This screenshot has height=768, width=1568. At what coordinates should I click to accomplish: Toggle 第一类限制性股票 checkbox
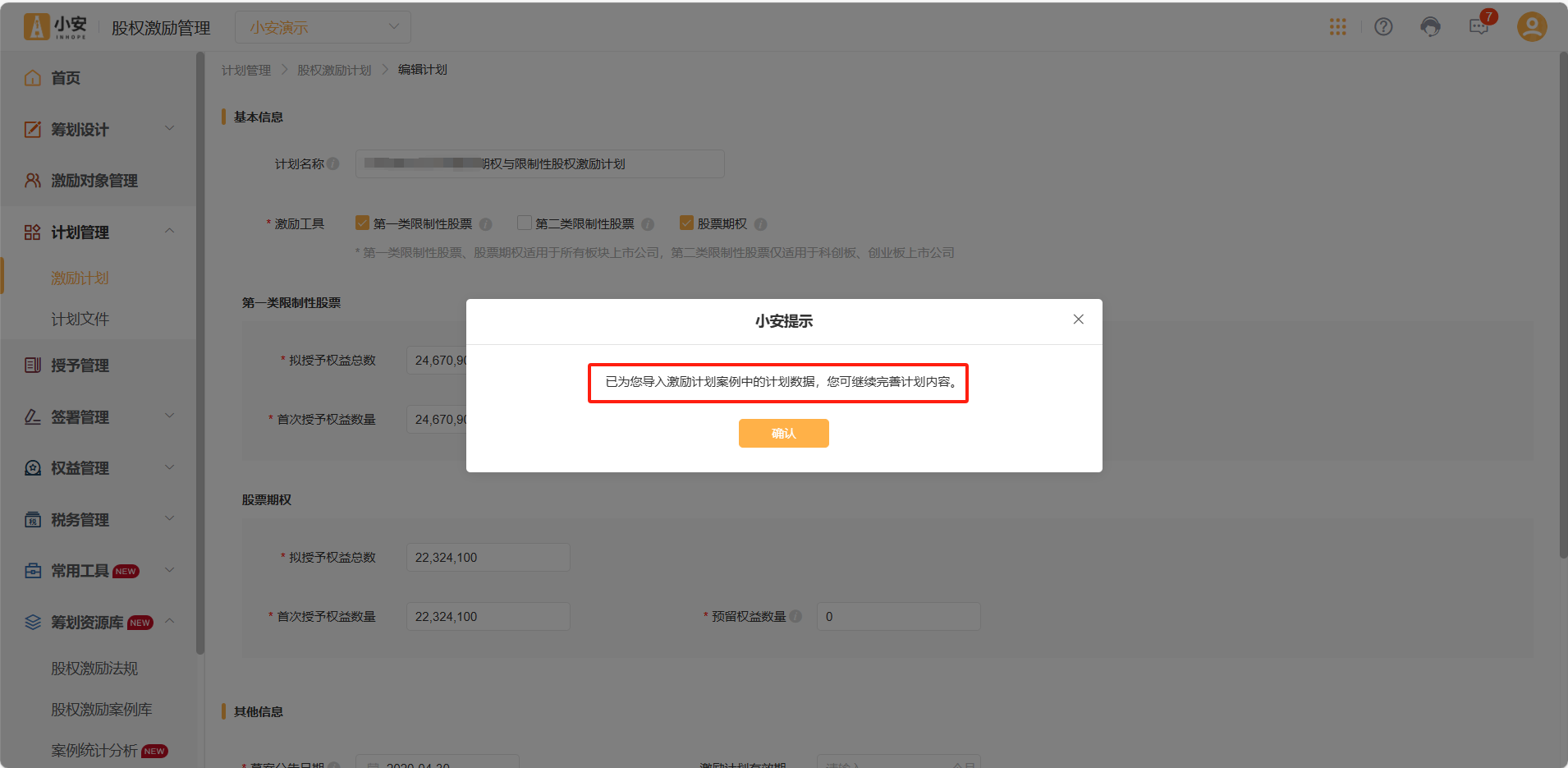point(362,223)
